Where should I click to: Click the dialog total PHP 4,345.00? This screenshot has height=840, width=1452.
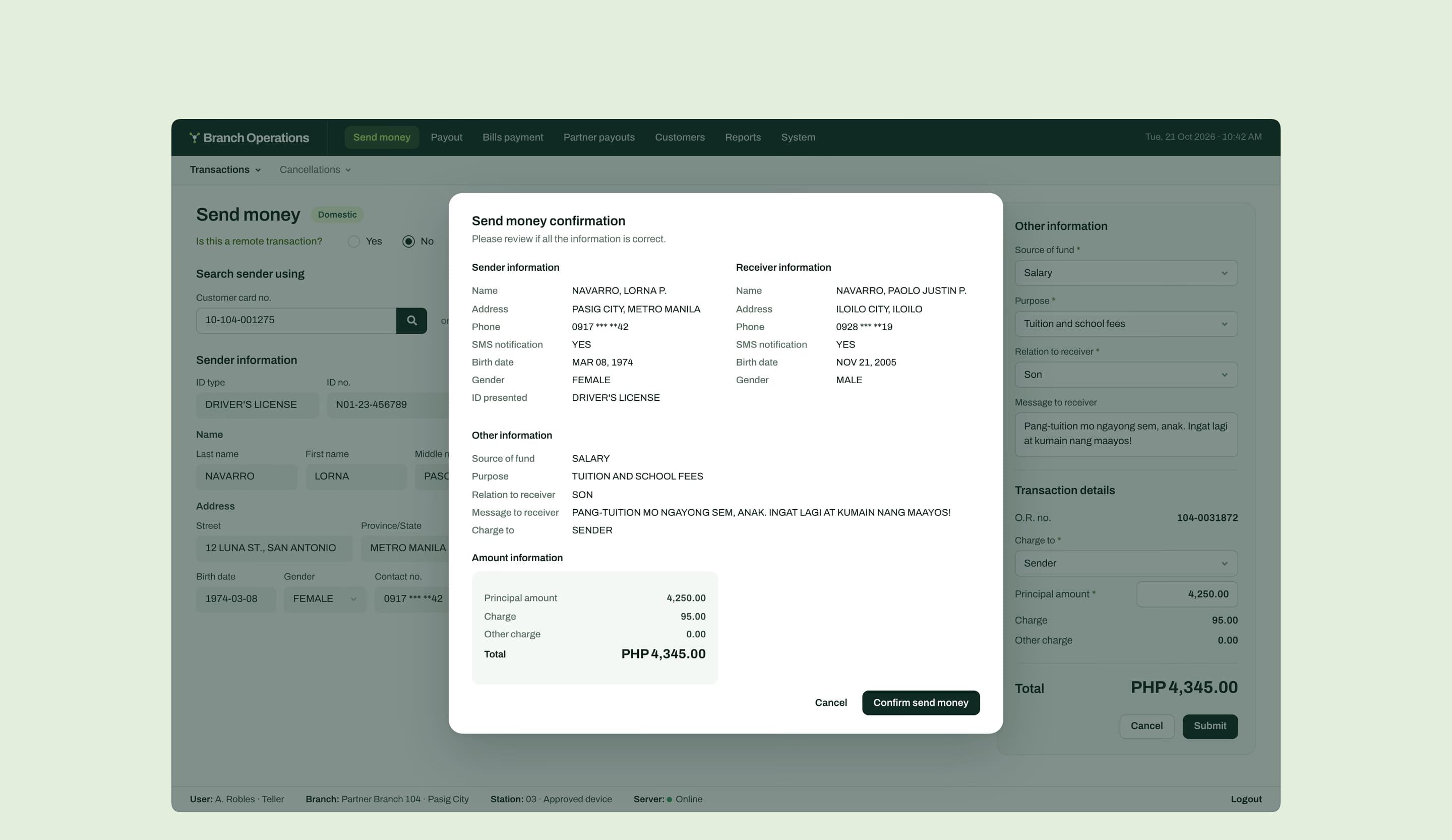point(663,654)
